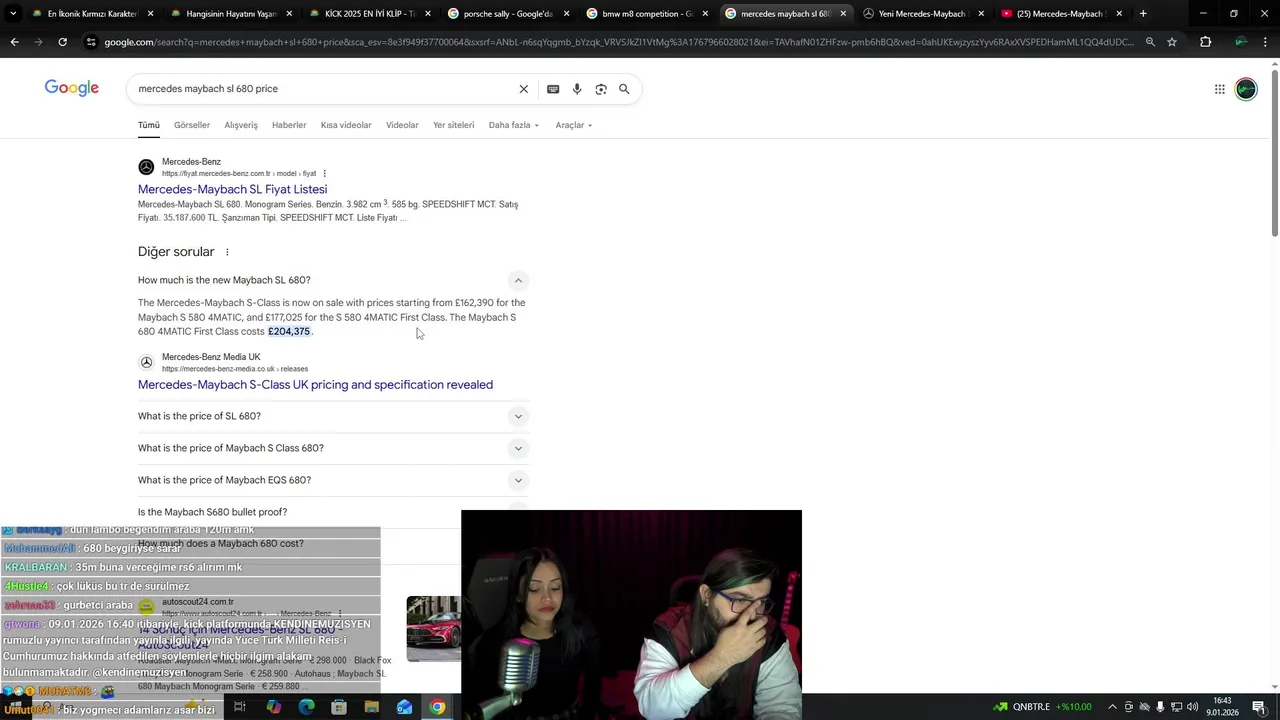Click the Mercedes-Benz Media UK source name

pyautogui.click(x=211, y=357)
